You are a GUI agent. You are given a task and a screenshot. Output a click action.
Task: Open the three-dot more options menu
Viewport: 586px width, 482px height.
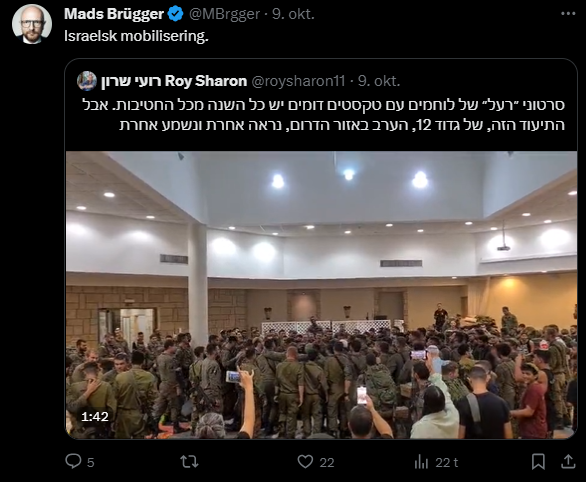point(568,14)
